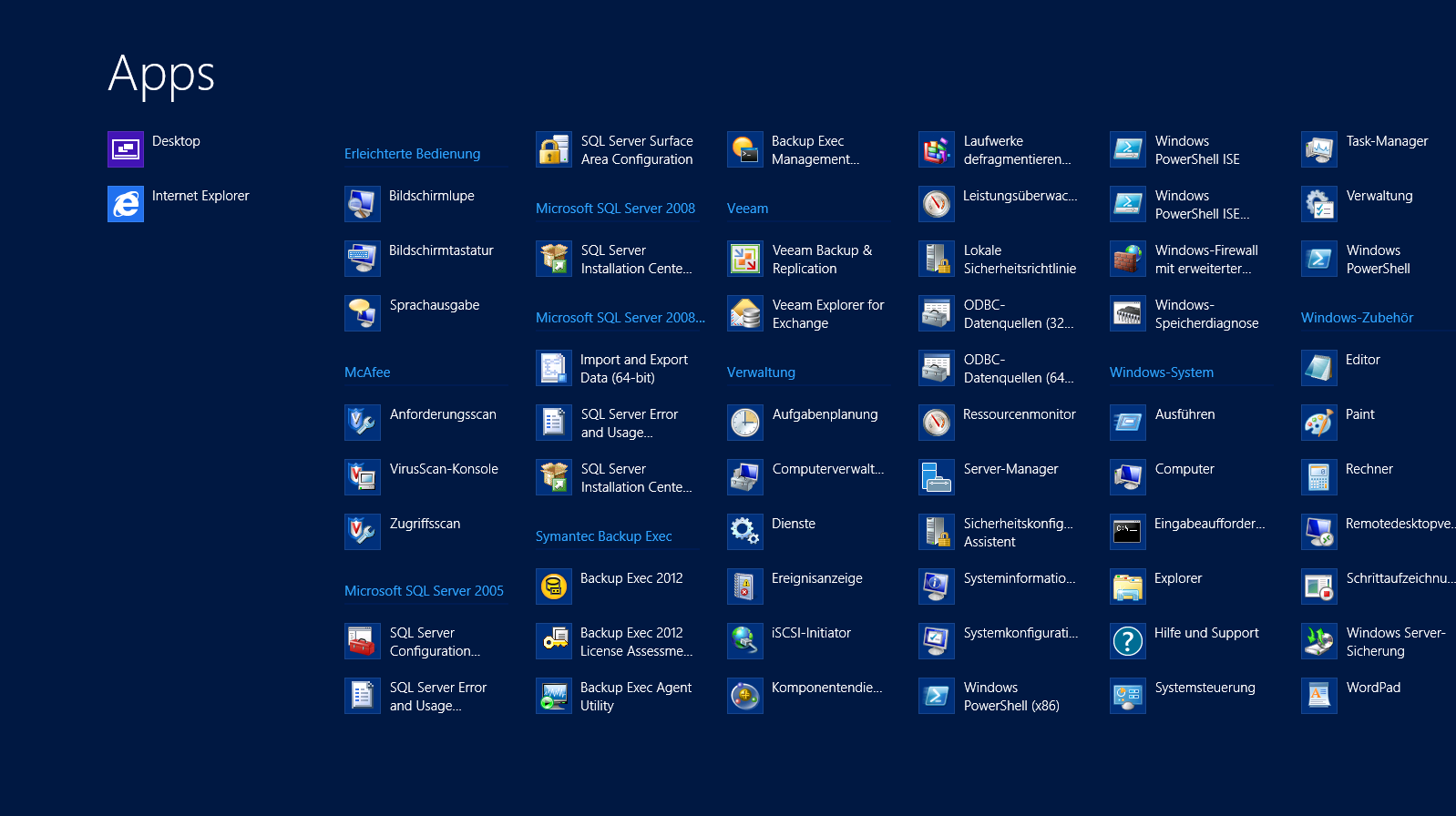The image size is (1456, 816).
Task: Open Computer entry under Windows-System
Action: pyautogui.click(x=1184, y=469)
